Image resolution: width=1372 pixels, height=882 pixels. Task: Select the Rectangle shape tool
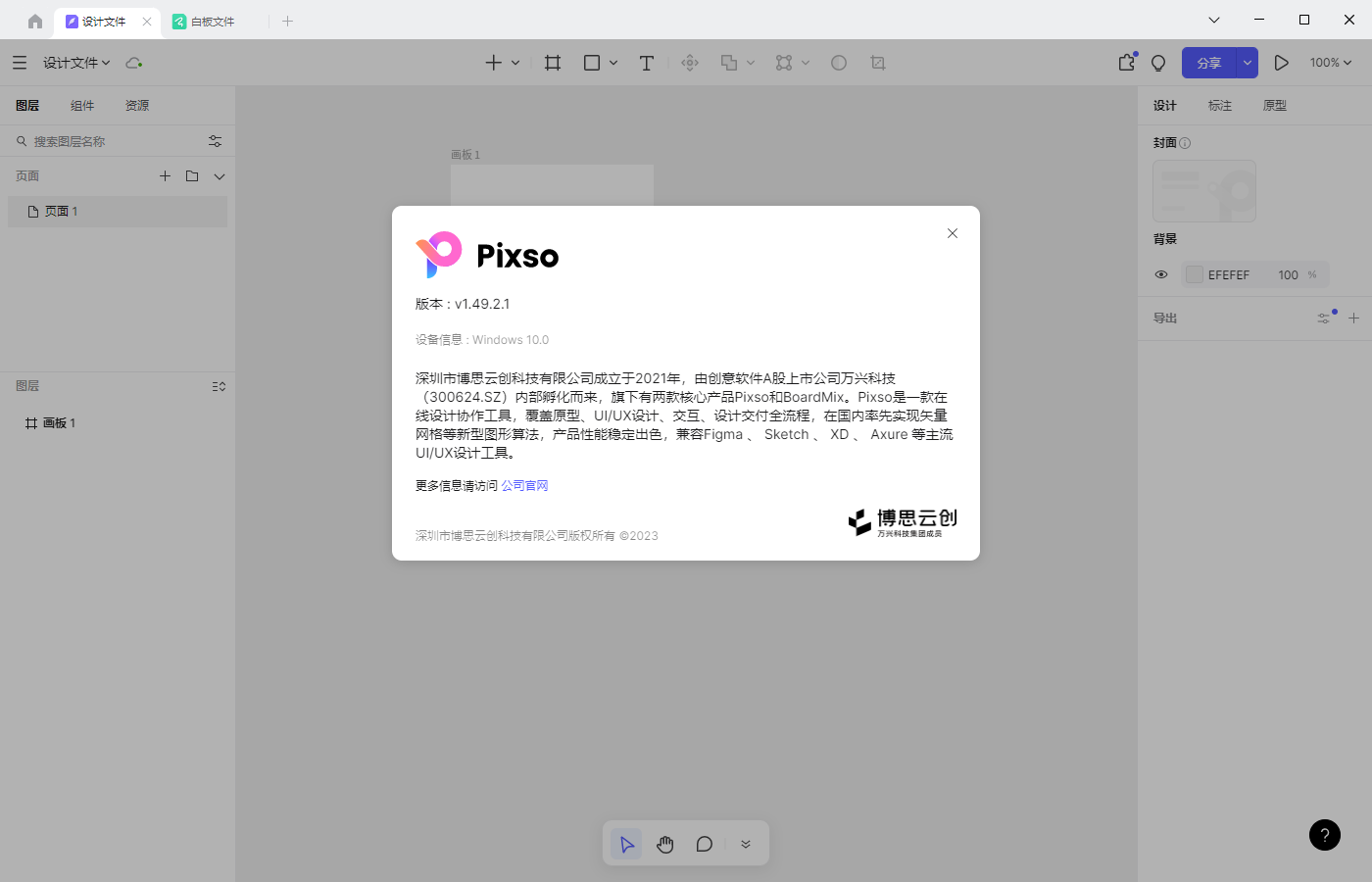click(x=592, y=63)
